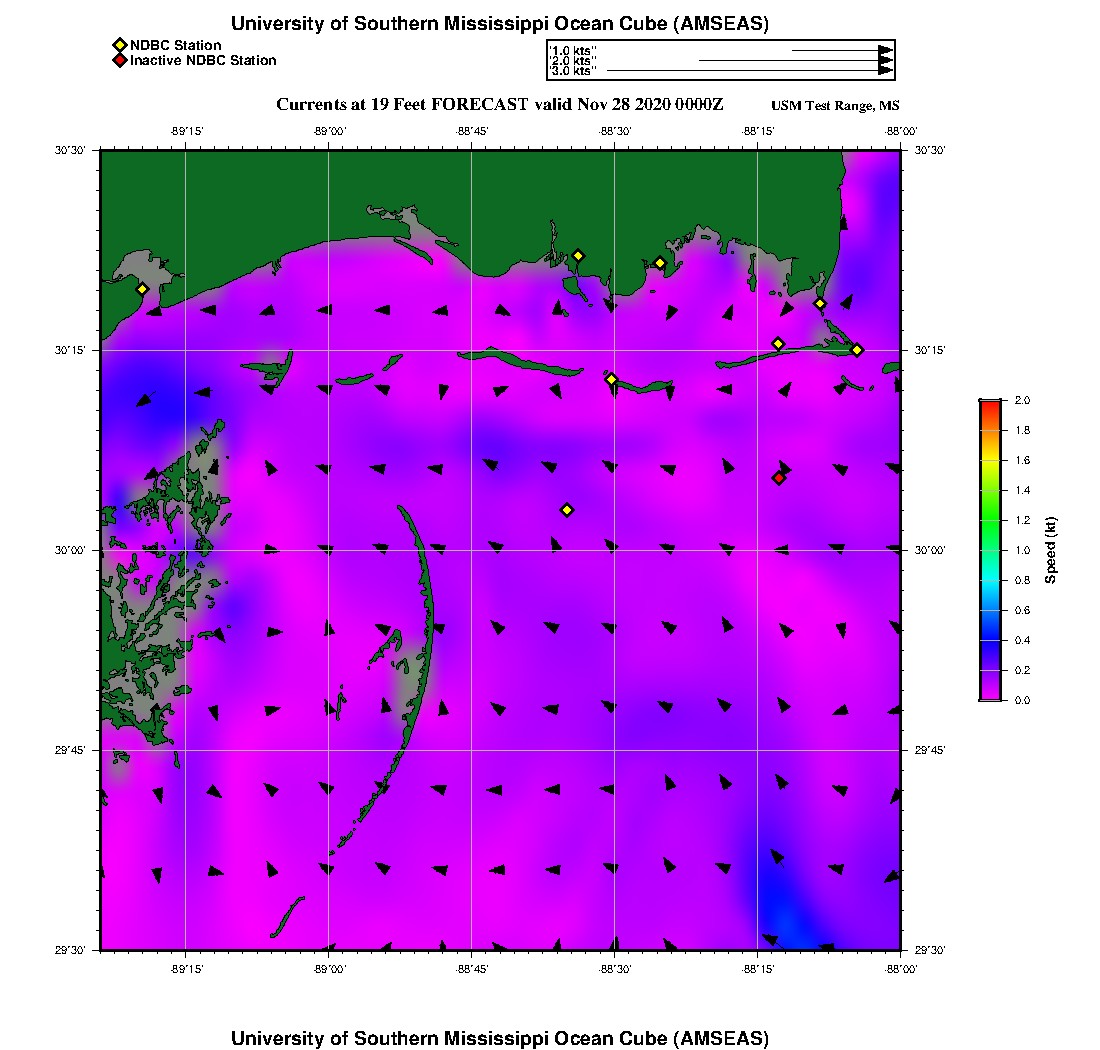This screenshot has width=1100, height=1050.
Task: Click the USM Test Range, MS label
Action: click(835, 106)
